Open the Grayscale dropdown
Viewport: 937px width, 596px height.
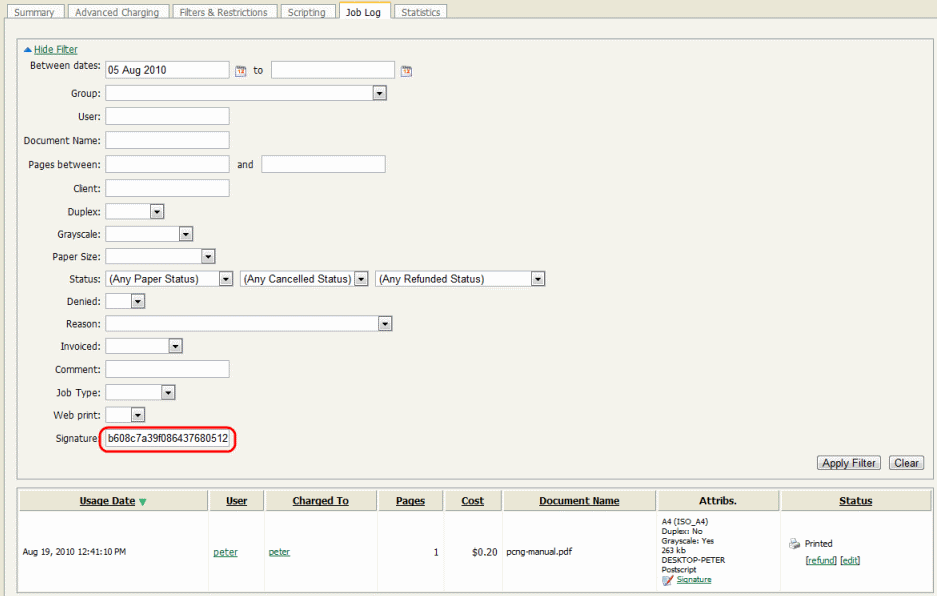click(x=186, y=234)
